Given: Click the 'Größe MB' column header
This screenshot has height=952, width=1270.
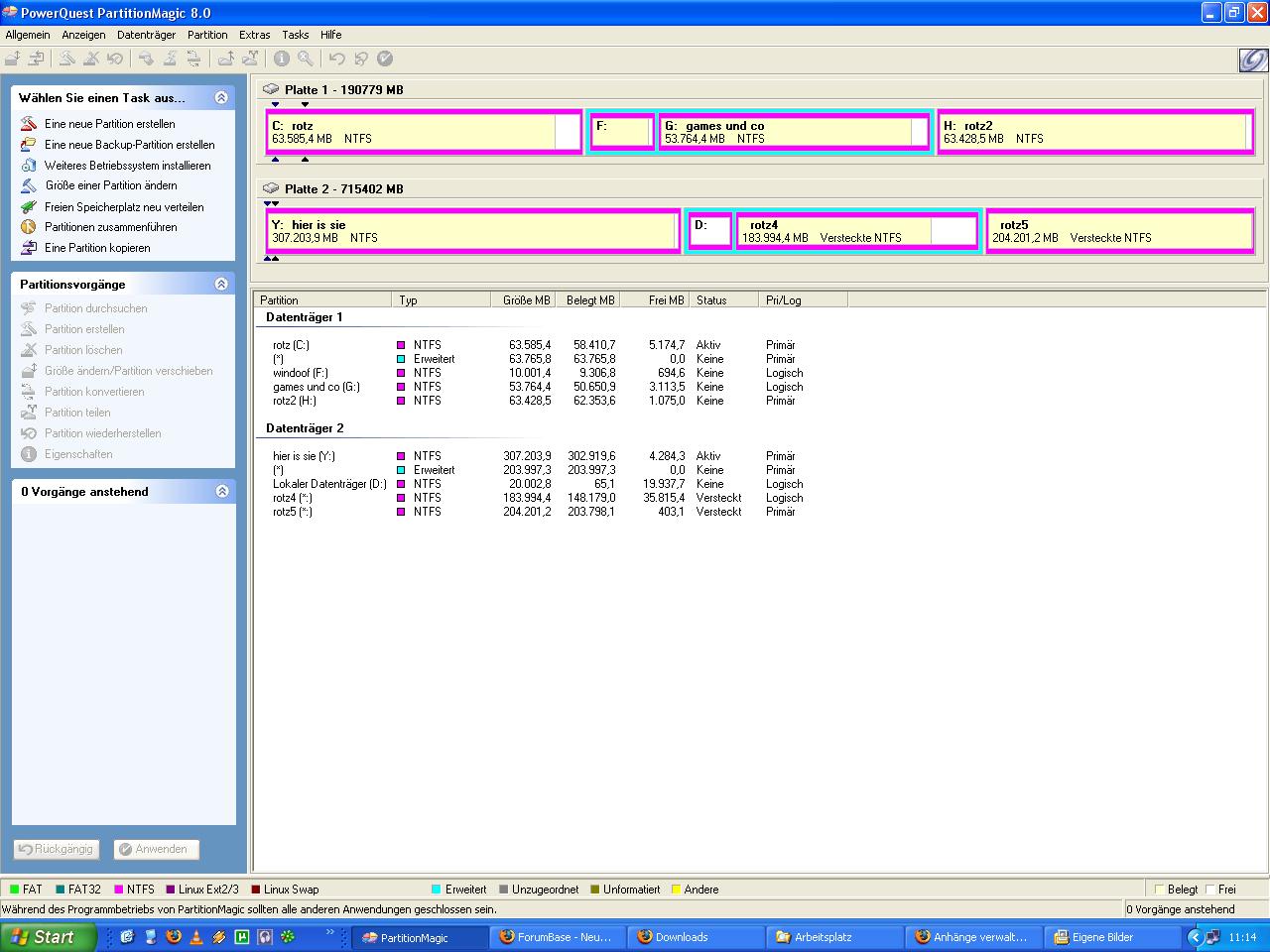Looking at the screenshot, I should coord(526,299).
